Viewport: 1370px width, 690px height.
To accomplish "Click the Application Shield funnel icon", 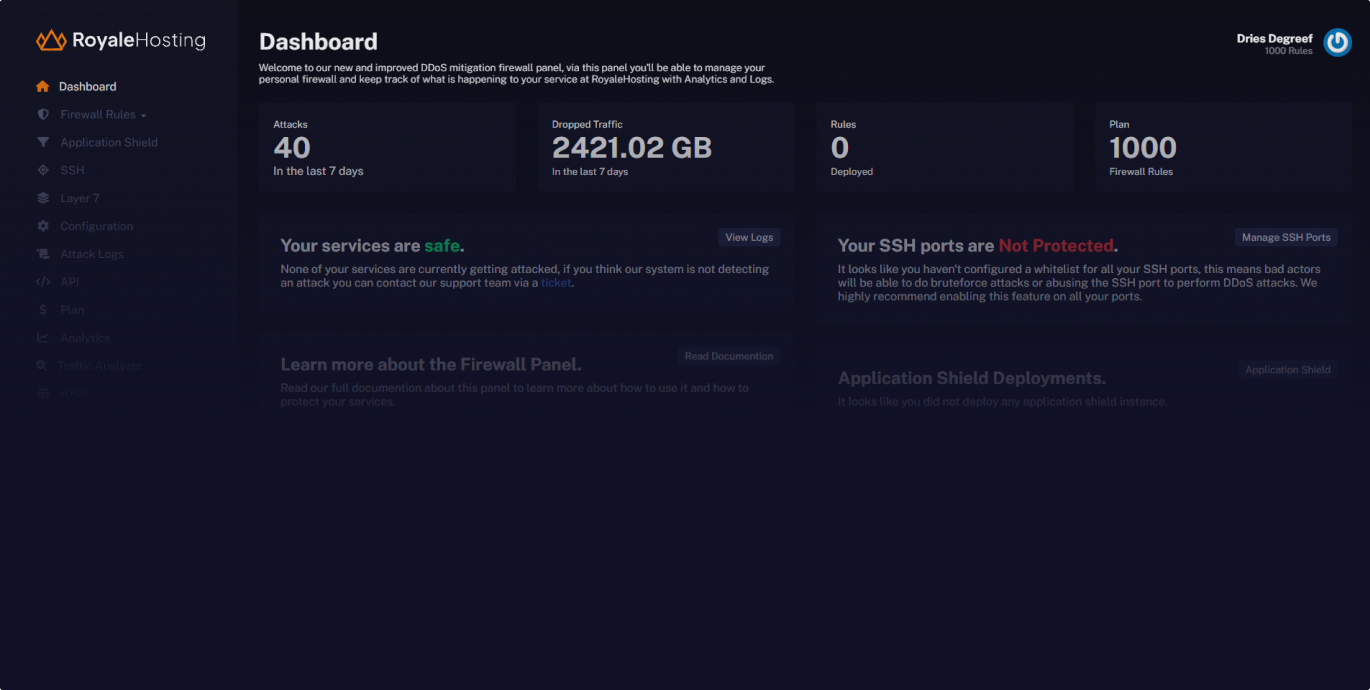I will coord(43,143).
